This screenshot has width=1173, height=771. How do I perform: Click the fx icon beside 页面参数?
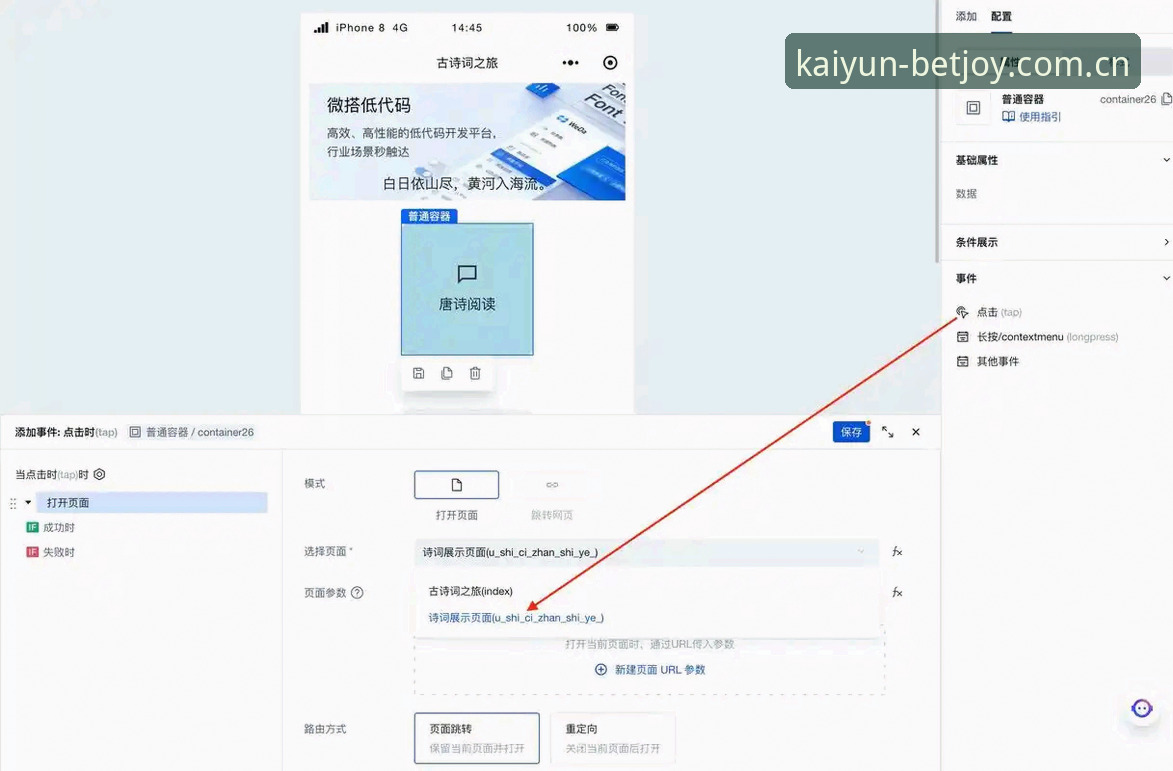[x=897, y=592]
